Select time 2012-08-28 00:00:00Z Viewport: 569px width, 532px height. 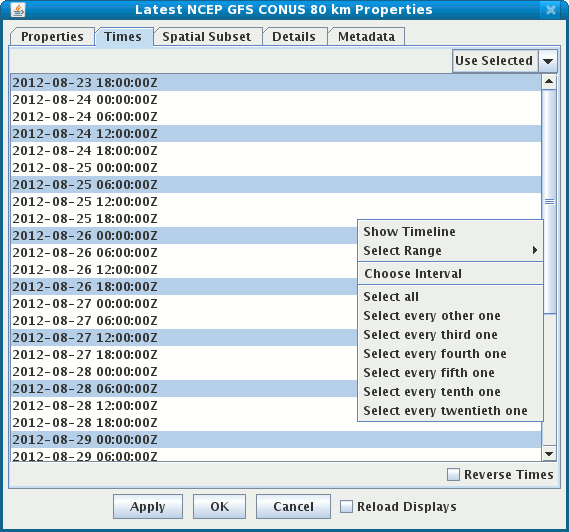click(x=184, y=372)
